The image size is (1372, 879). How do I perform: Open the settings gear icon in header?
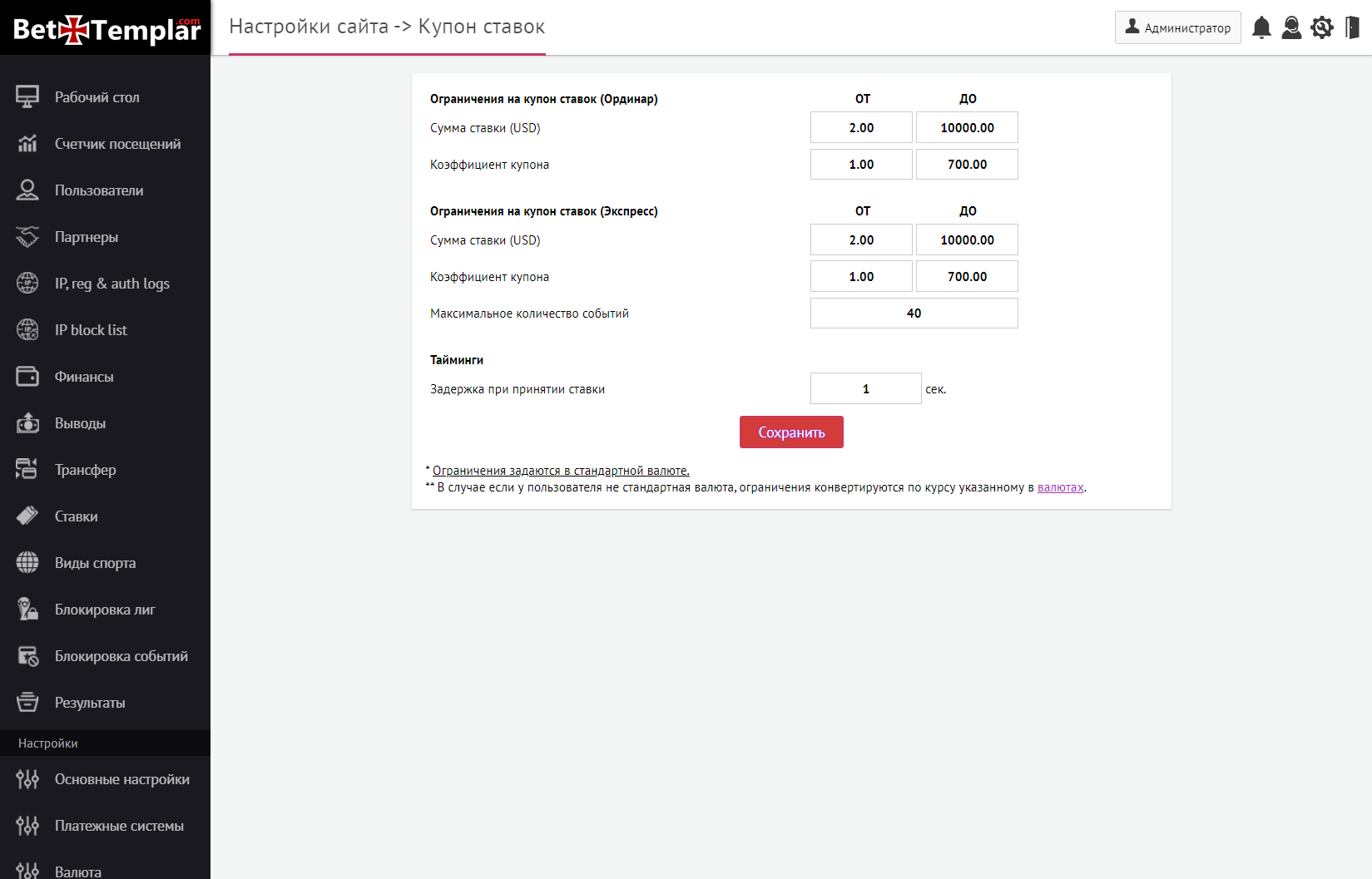click(x=1321, y=27)
